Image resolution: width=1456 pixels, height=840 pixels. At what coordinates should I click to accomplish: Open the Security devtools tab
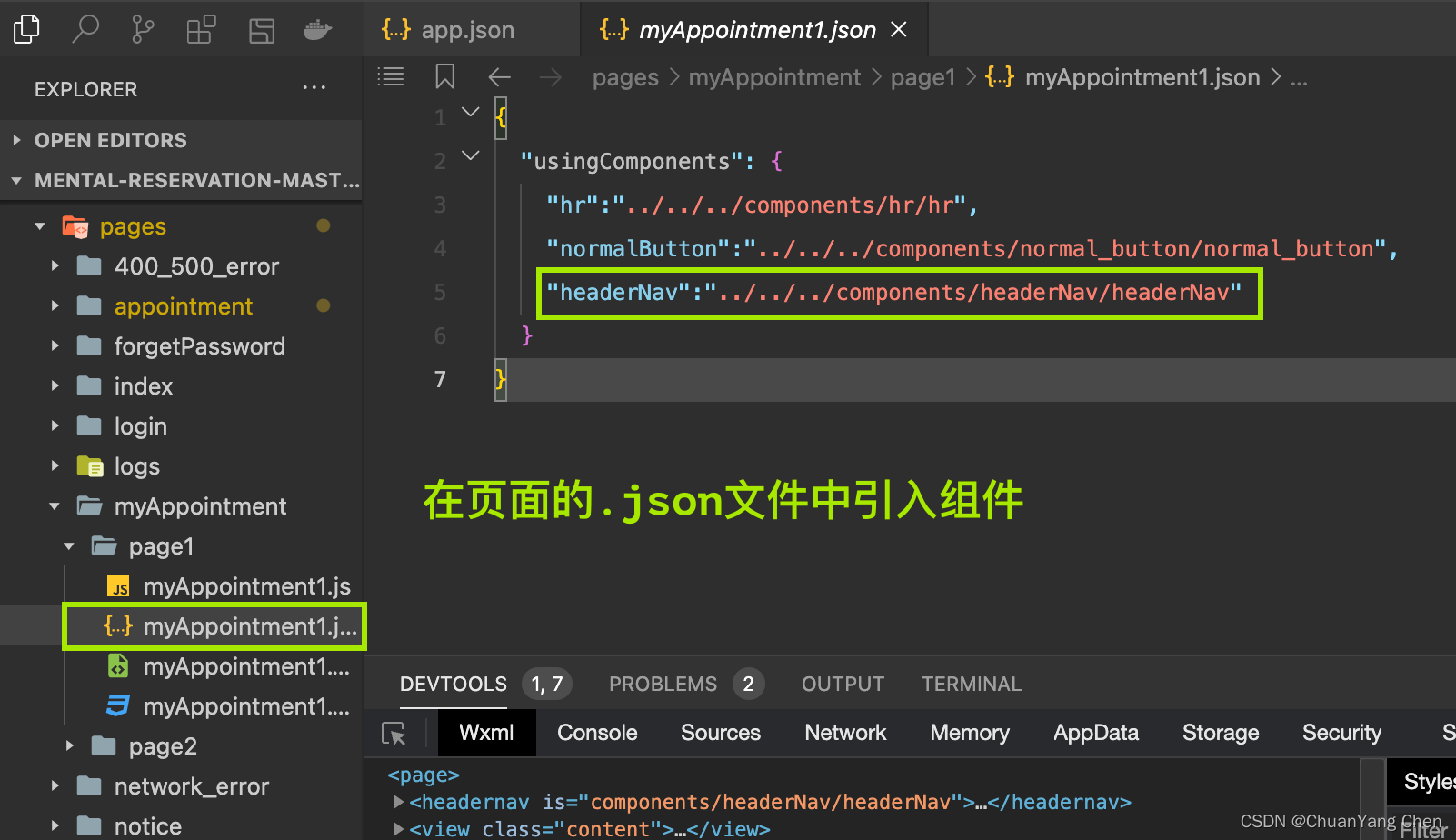click(1341, 733)
